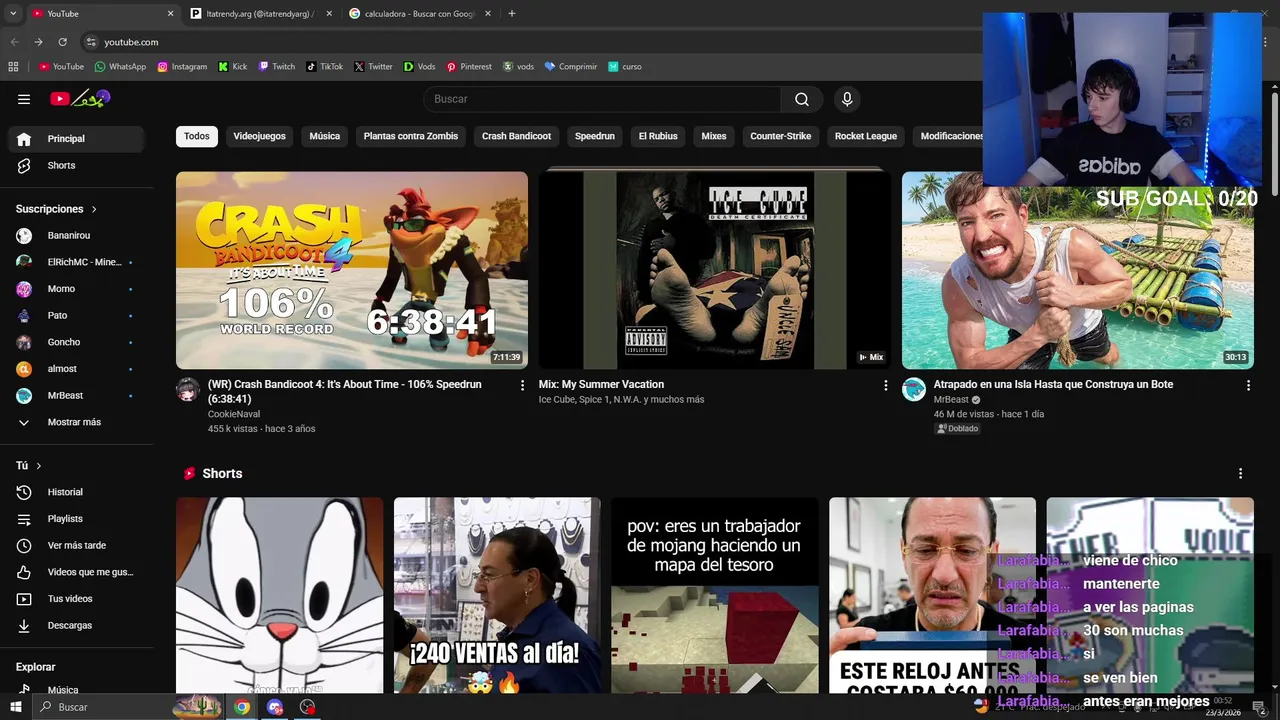Switch to the Itatrendy.arg tab

click(x=259, y=14)
